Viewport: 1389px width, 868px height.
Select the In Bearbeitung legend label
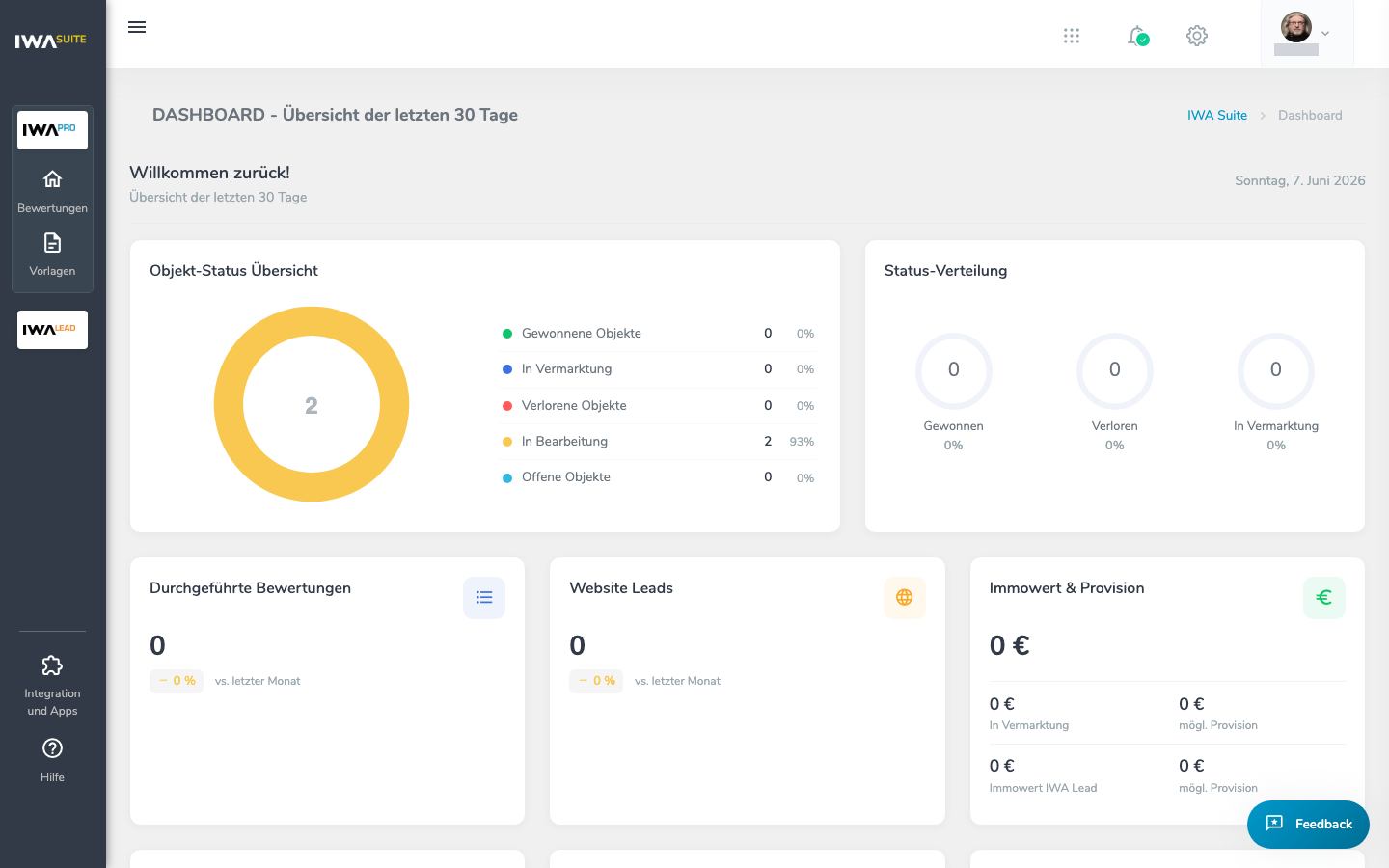[x=564, y=442]
